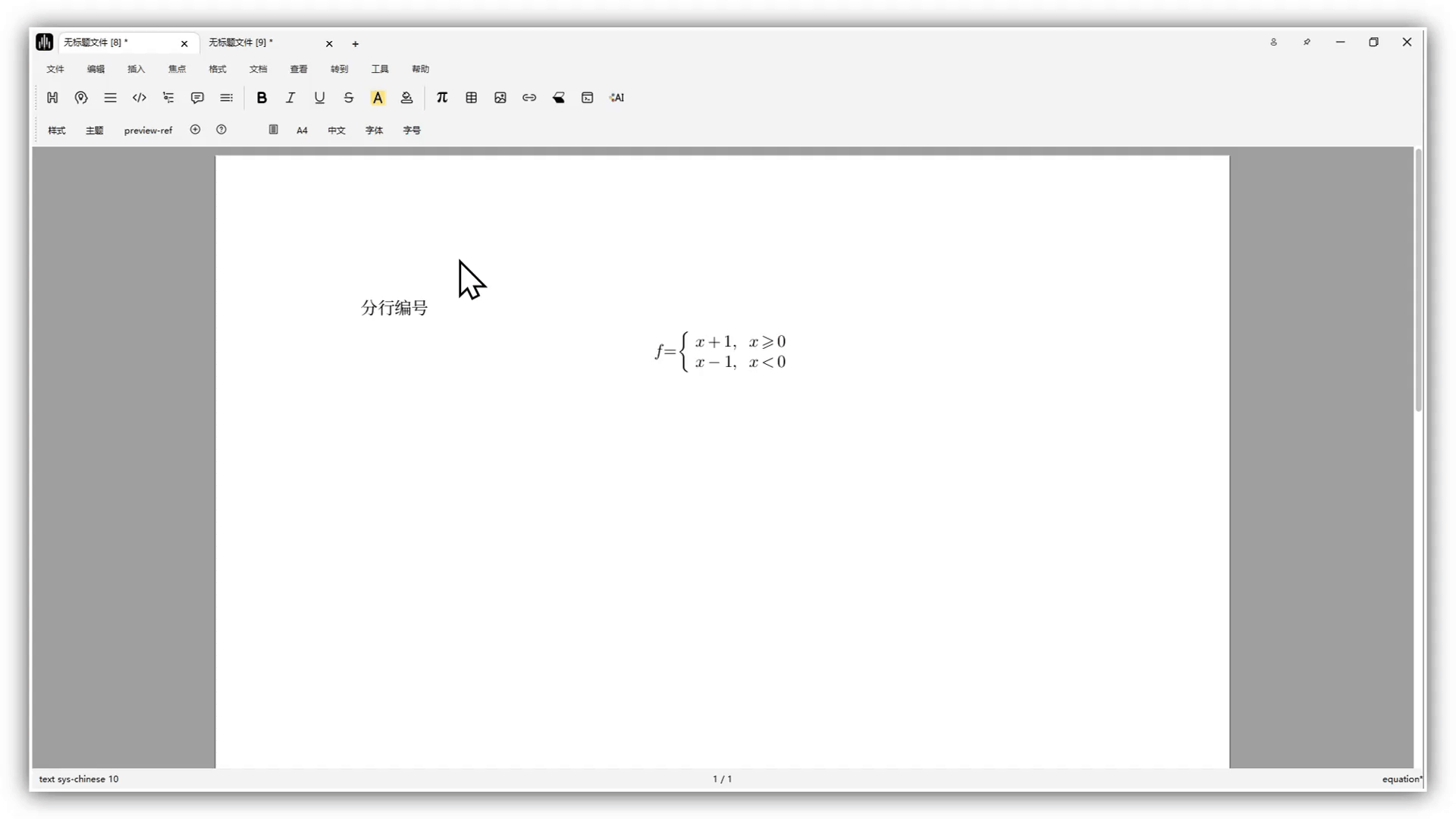This screenshot has width=1456, height=819.
Task: Click the vertical scrollbar on the right
Action: 1418,281
